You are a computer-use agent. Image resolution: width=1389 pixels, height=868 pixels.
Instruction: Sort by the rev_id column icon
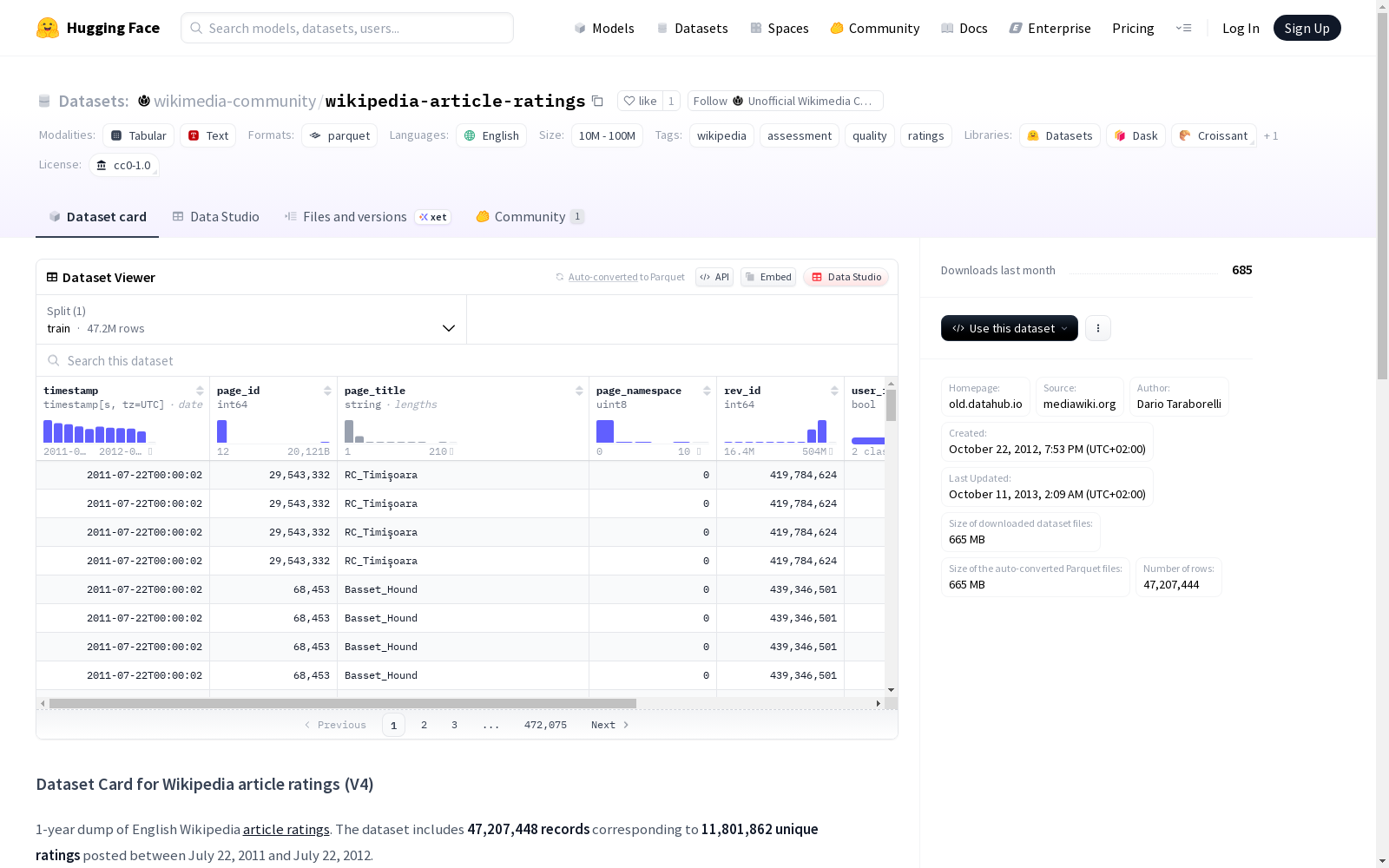coord(834,391)
